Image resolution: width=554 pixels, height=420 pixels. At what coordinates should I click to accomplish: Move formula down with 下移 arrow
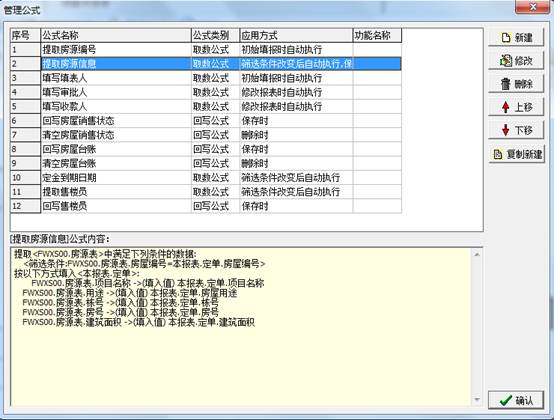516,130
